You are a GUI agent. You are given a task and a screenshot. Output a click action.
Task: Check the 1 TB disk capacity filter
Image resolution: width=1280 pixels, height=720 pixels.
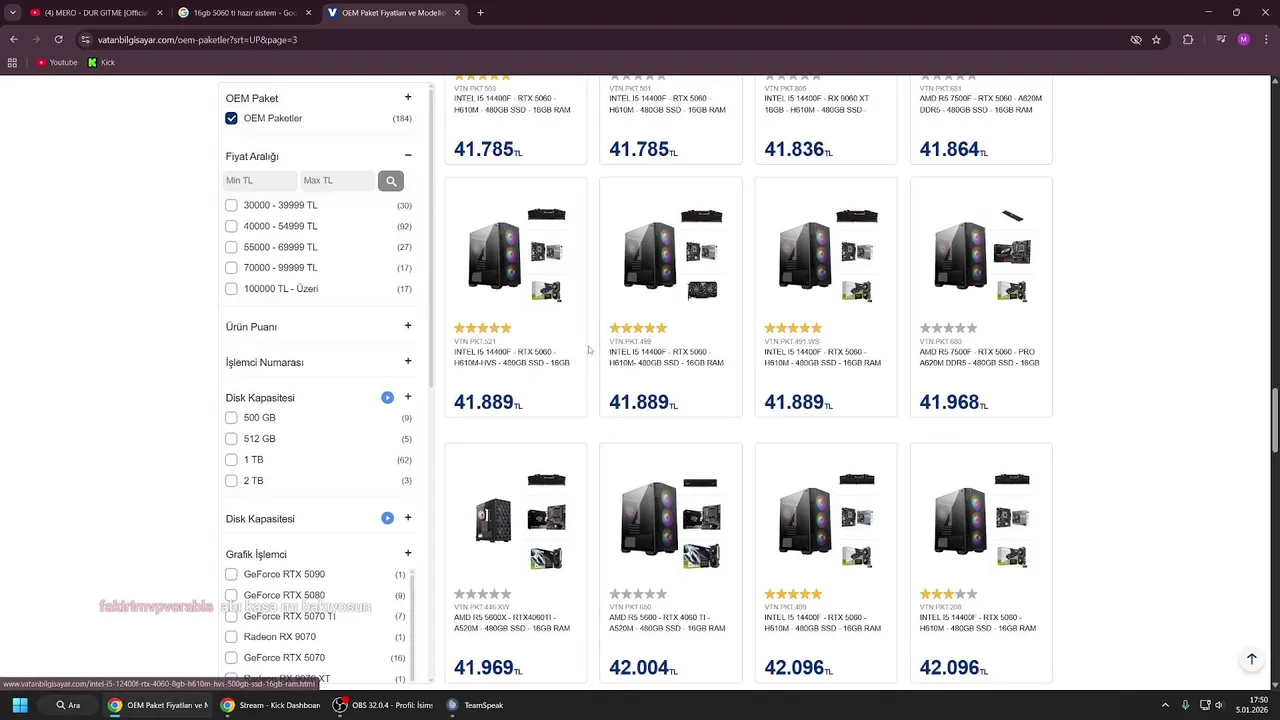click(231, 460)
